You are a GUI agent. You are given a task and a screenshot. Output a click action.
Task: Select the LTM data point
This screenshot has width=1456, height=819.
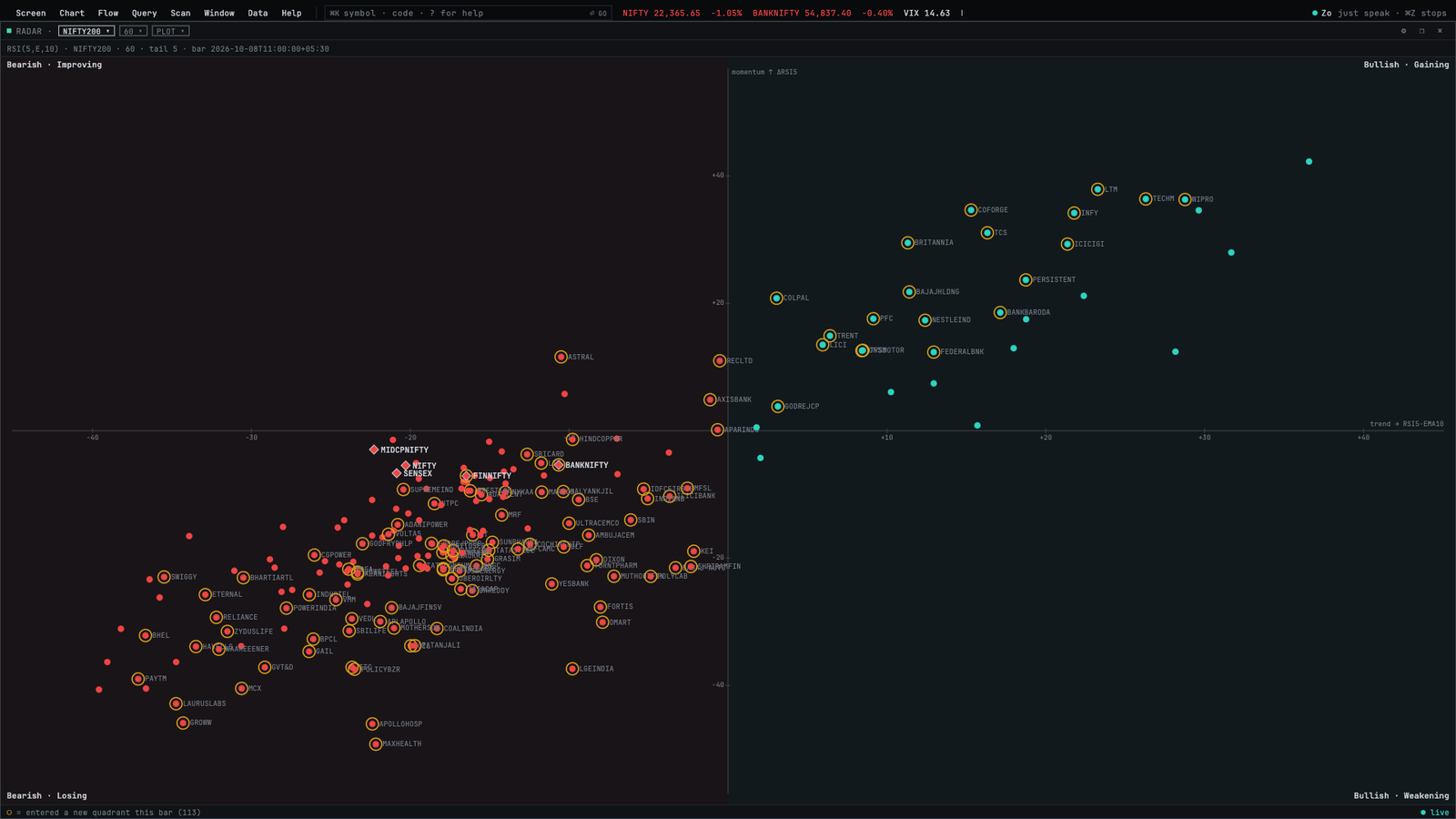pos(1097,189)
